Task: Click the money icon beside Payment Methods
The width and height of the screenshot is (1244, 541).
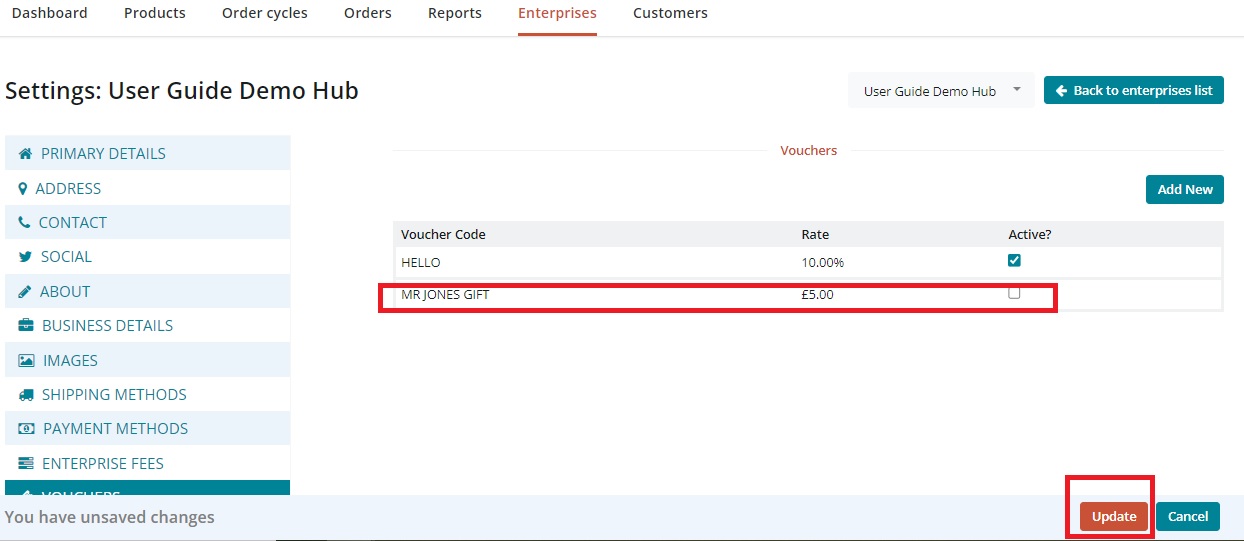Action: tap(26, 429)
